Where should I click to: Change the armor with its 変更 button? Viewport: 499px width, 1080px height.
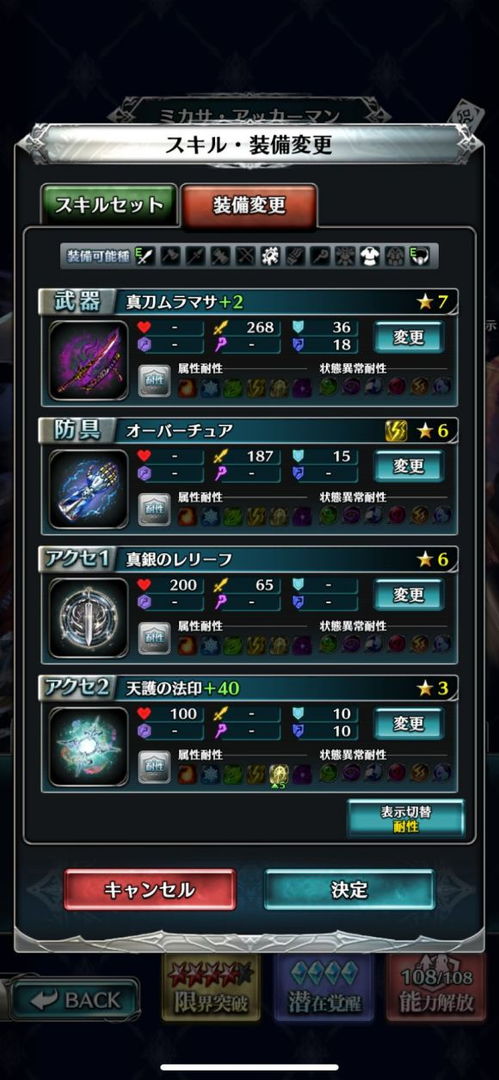tap(409, 466)
